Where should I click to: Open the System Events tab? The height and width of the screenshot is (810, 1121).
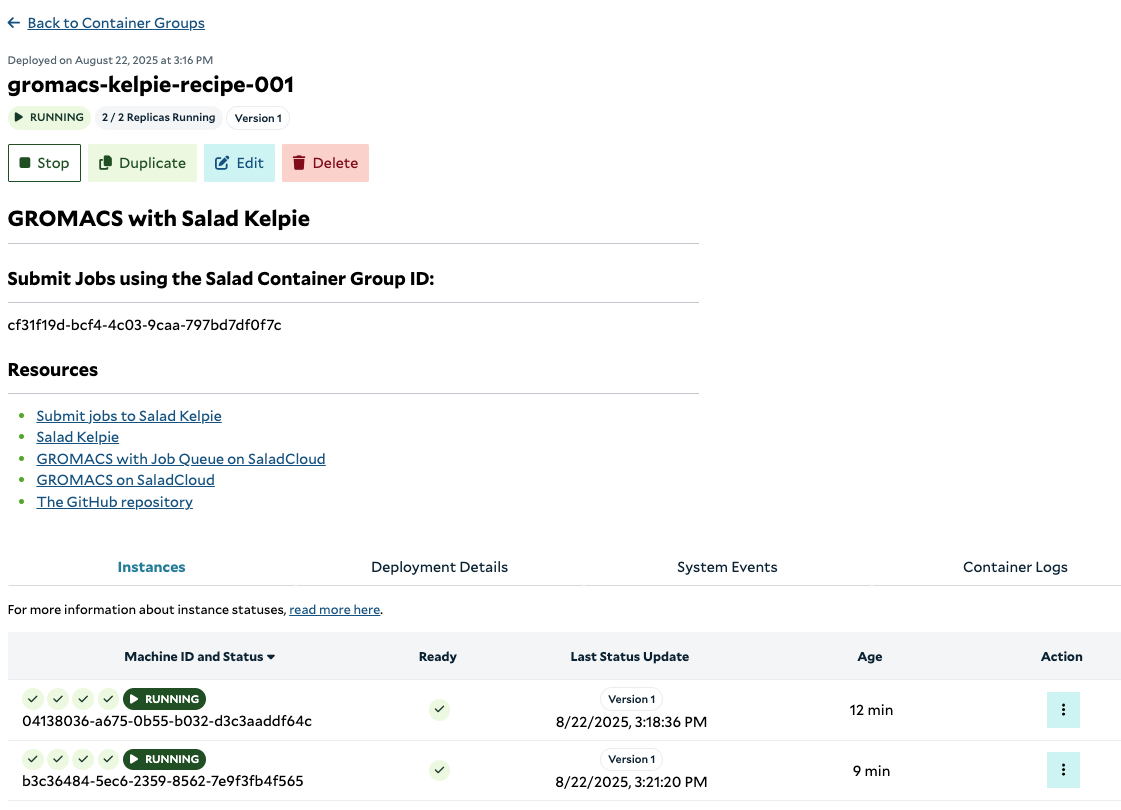[x=727, y=567]
